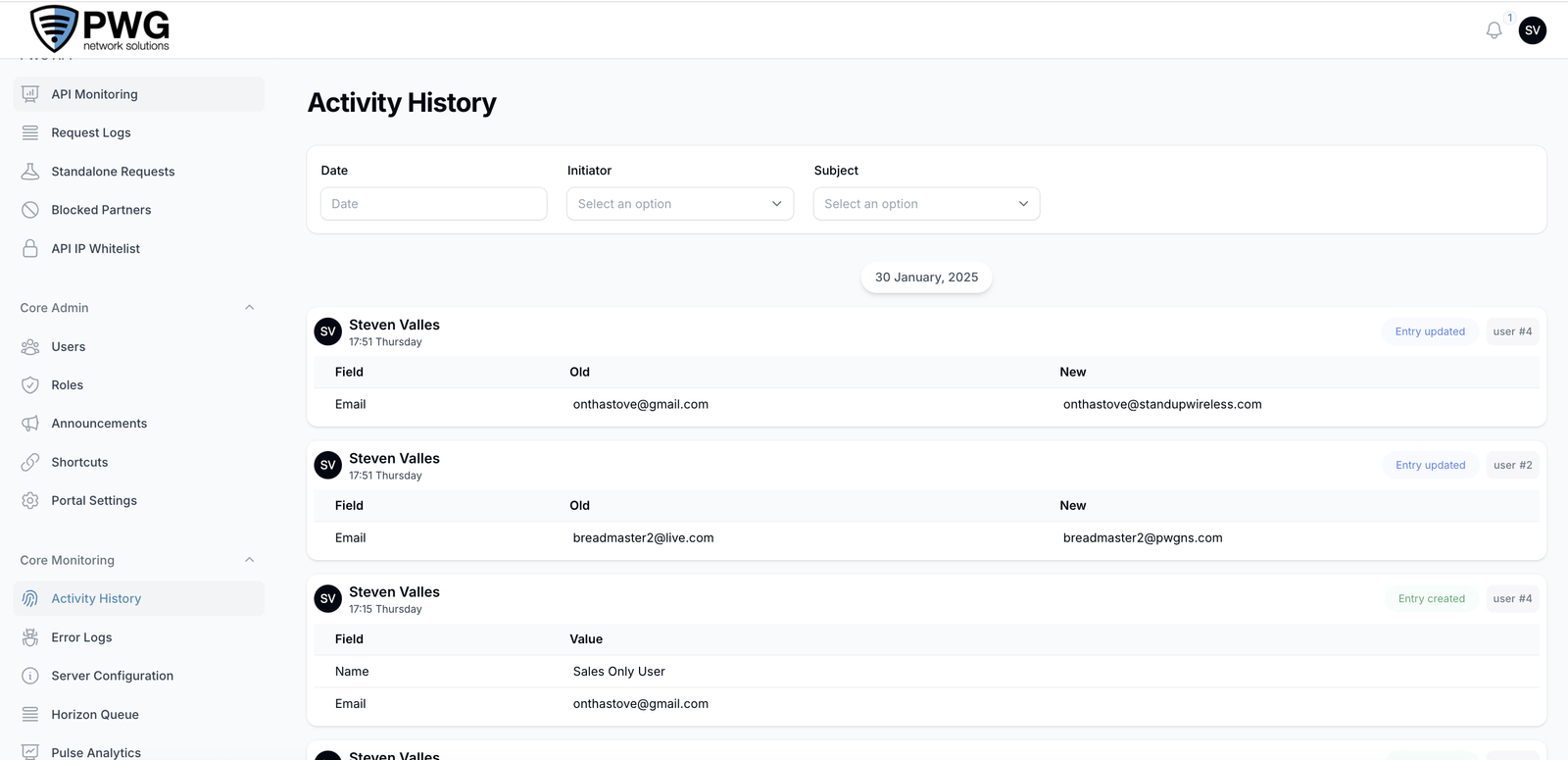1568x760 pixels.
Task: Click the Roles shield icon
Action: [x=30, y=385]
